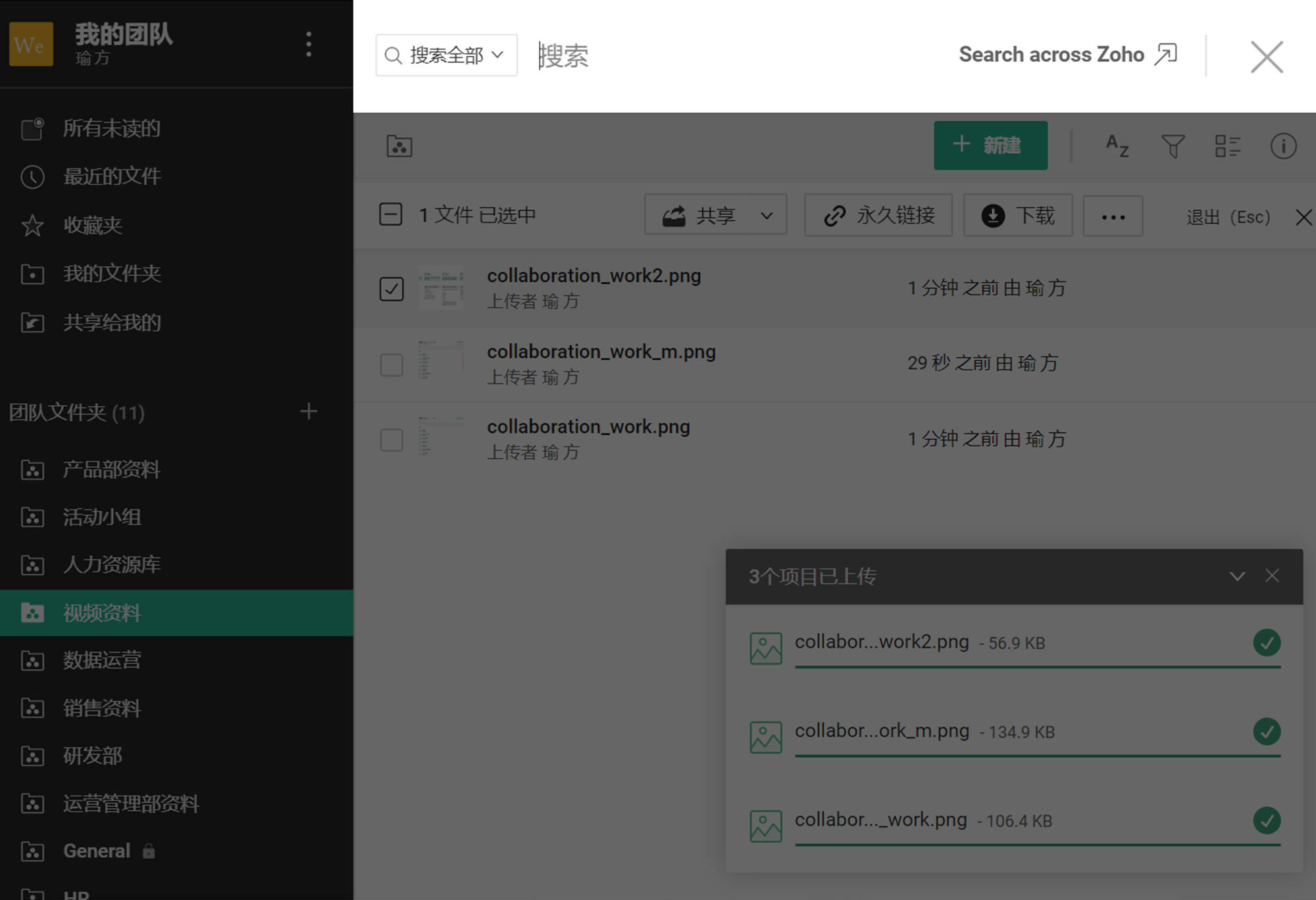The height and width of the screenshot is (900, 1316).
Task: Select collaboration_work_m.png checkbox
Action: [x=392, y=364]
